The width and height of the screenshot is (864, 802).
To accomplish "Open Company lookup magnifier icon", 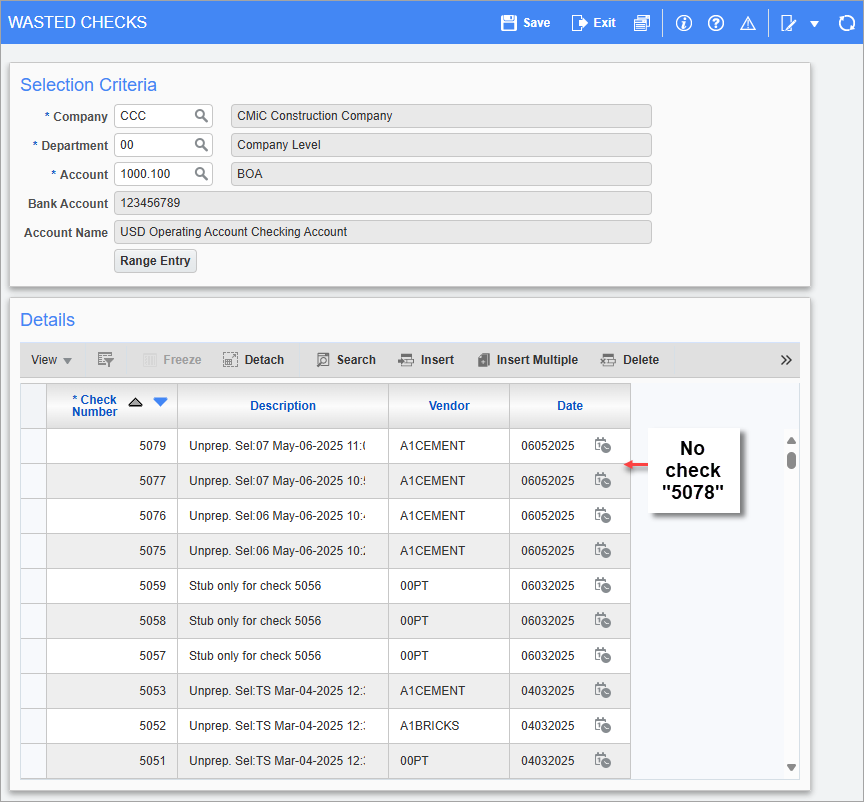I will click(x=201, y=116).
